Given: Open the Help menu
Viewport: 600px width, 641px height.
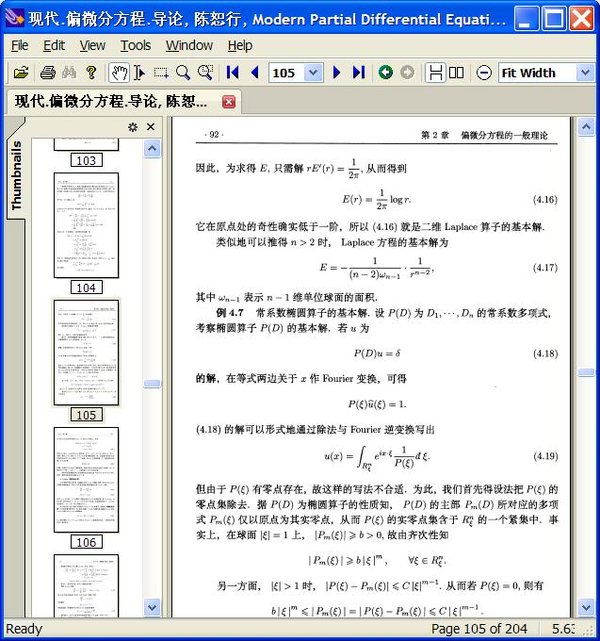Looking at the screenshot, I should point(240,45).
